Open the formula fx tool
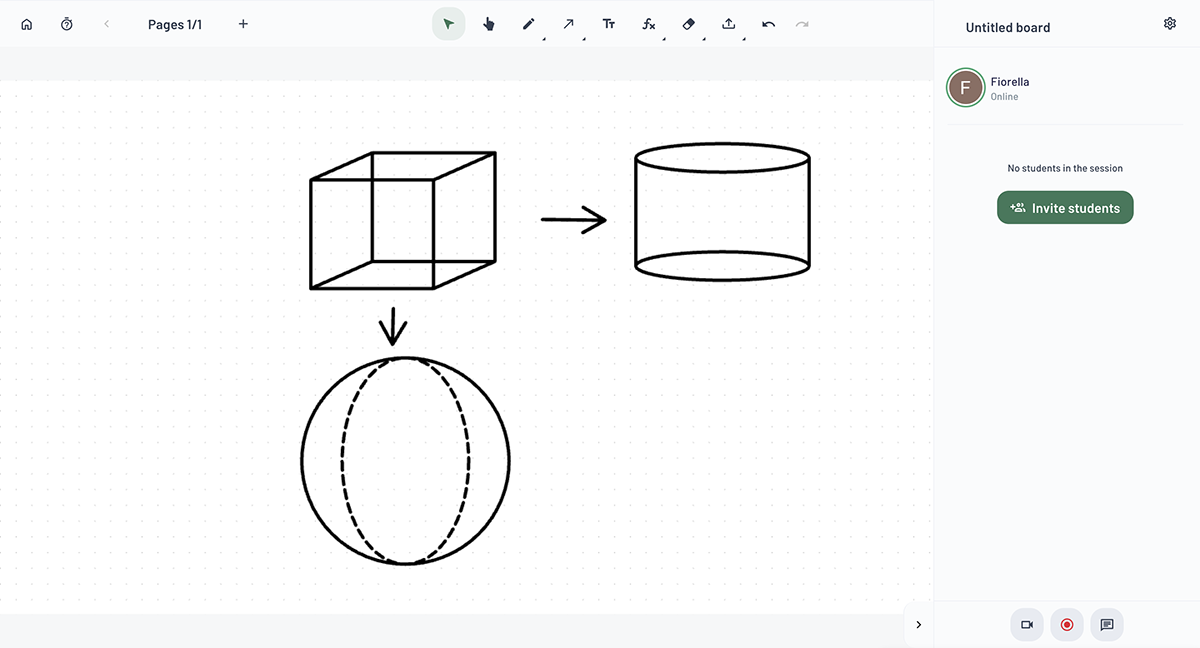This screenshot has width=1200, height=648. [649, 24]
